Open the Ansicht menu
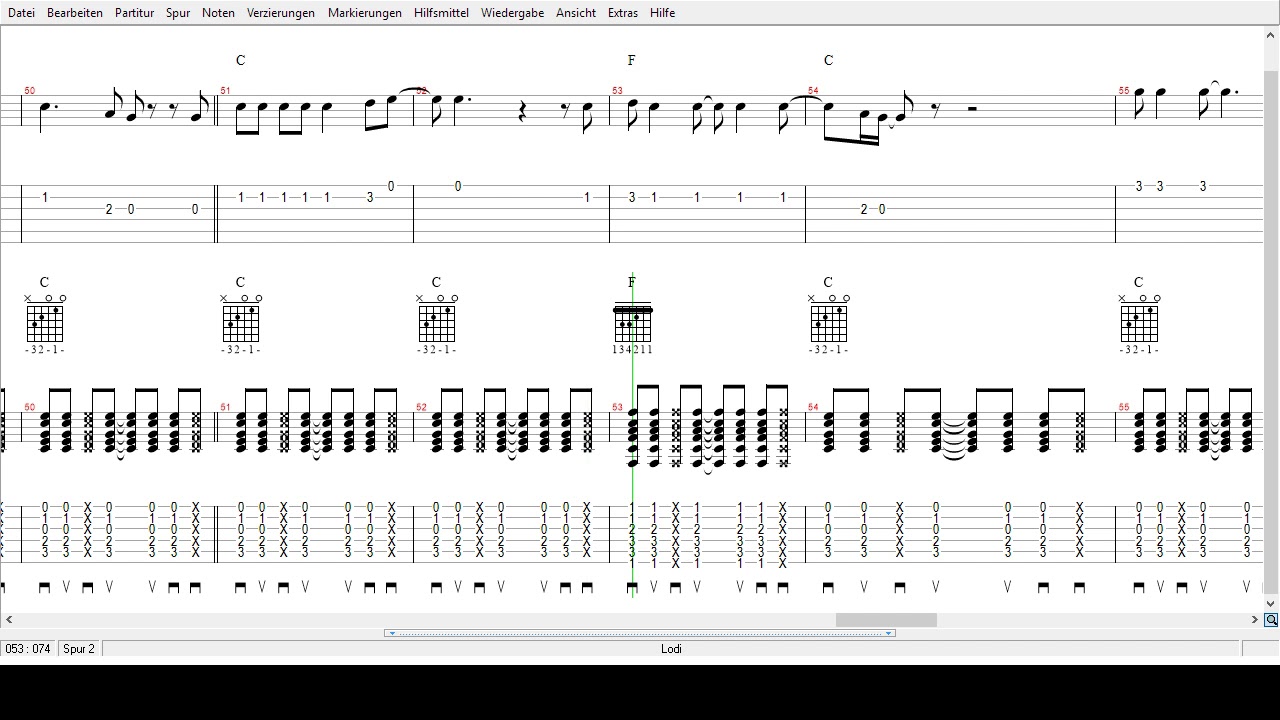The width and height of the screenshot is (1280, 720). pos(576,13)
